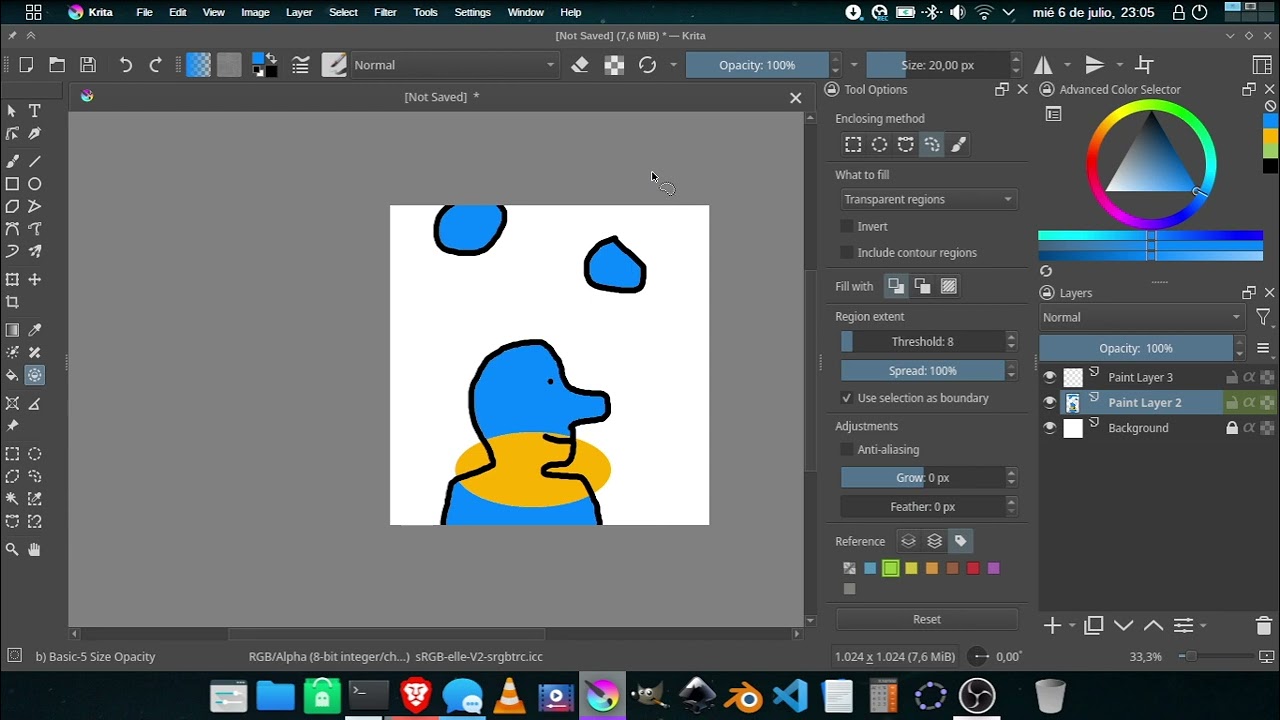
Task: Uncheck Use selection as boundary
Action: (x=847, y=398)
